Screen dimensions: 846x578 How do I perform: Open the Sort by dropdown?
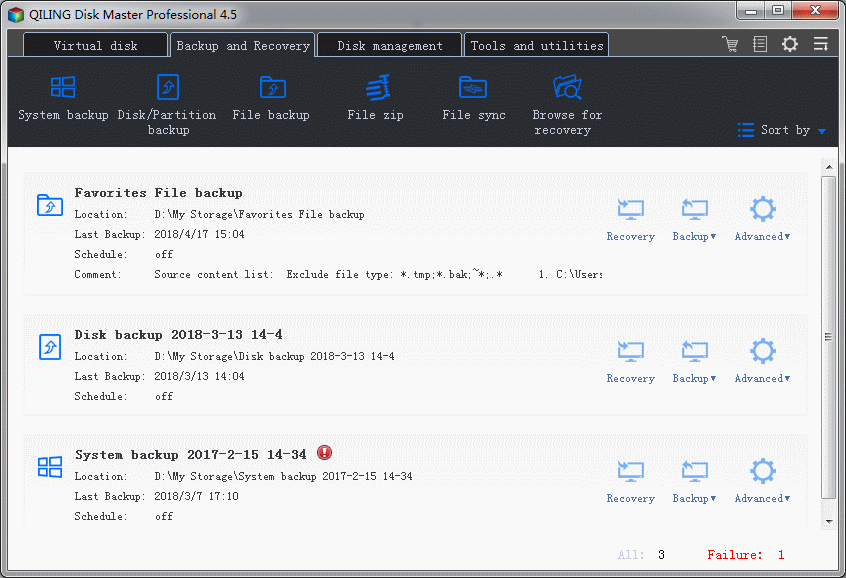(x=782, y=130)
